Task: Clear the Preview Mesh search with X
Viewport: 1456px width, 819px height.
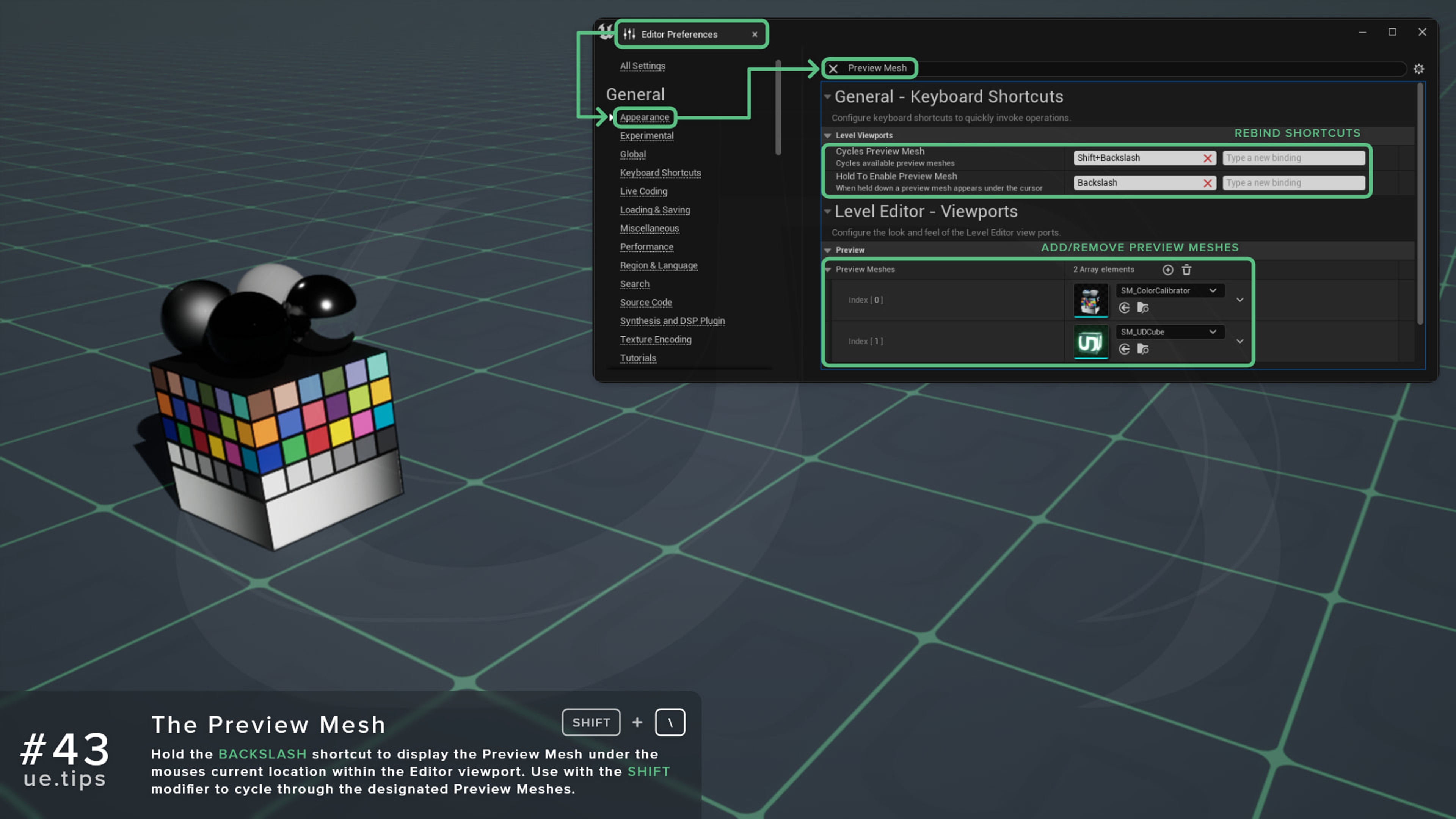Action: pos(833,69)
